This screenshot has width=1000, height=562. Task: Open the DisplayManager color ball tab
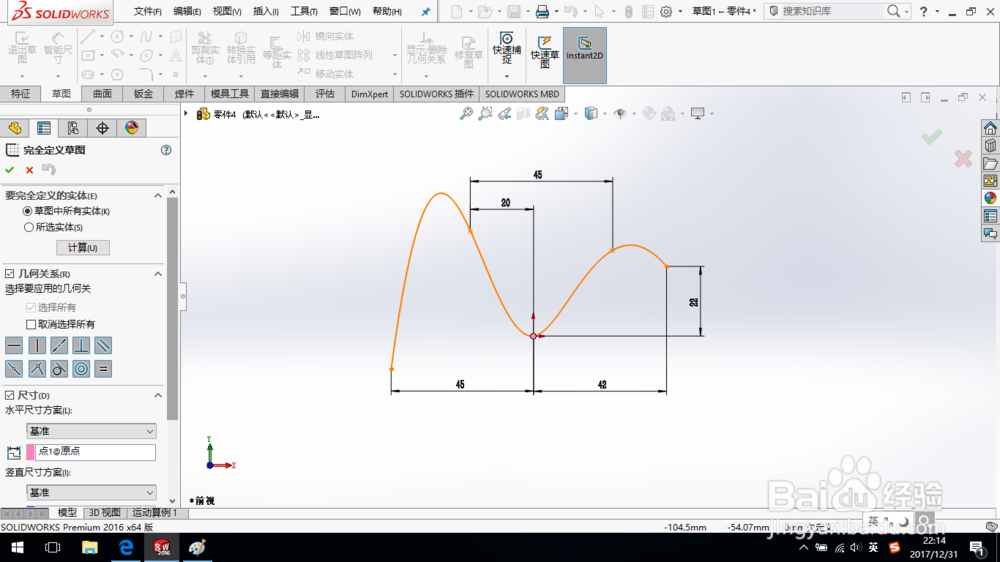point(131,128)
